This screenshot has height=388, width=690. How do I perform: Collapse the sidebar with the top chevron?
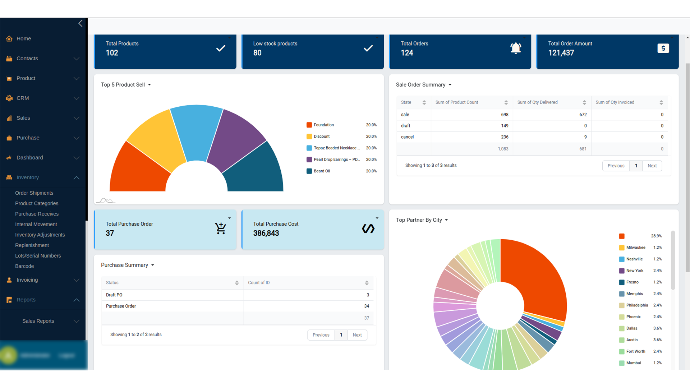pyautogui.click(x=80, y=24)
